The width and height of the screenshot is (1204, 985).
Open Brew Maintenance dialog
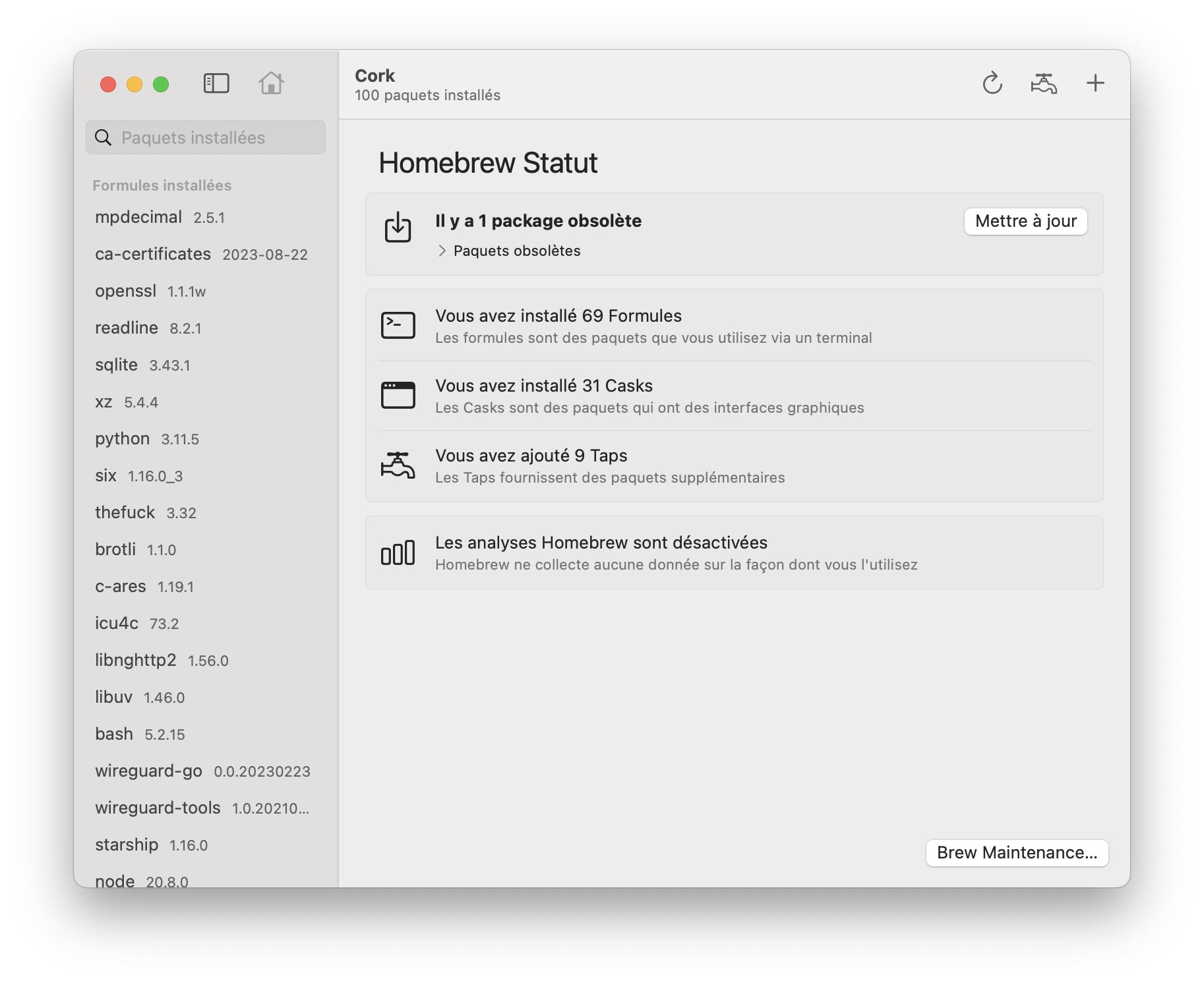[x=1017, y=852]
